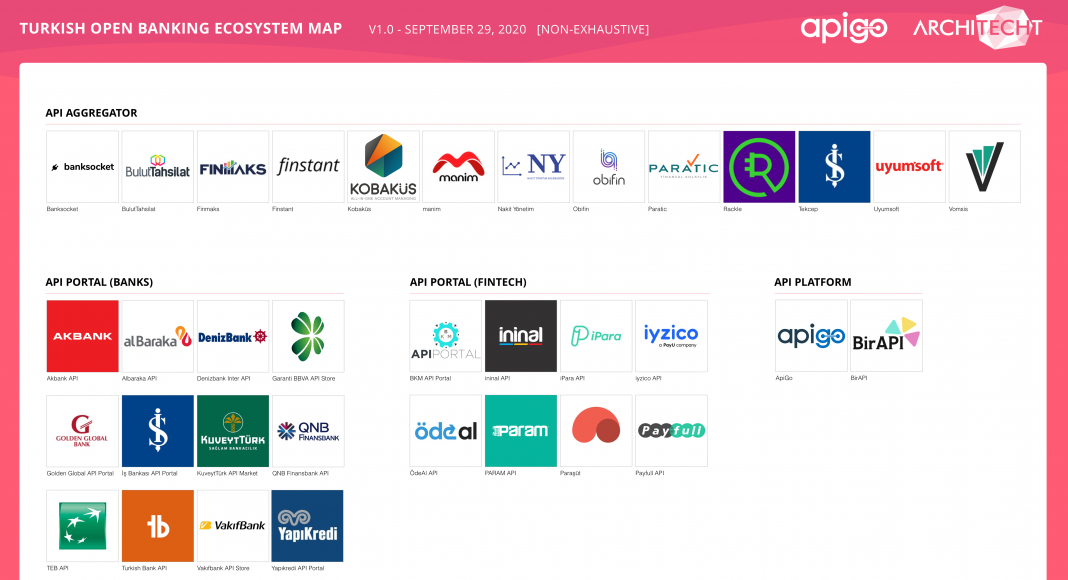
Task: Select the green KuveytTürk logo tile
Action: tap(233, 431)
